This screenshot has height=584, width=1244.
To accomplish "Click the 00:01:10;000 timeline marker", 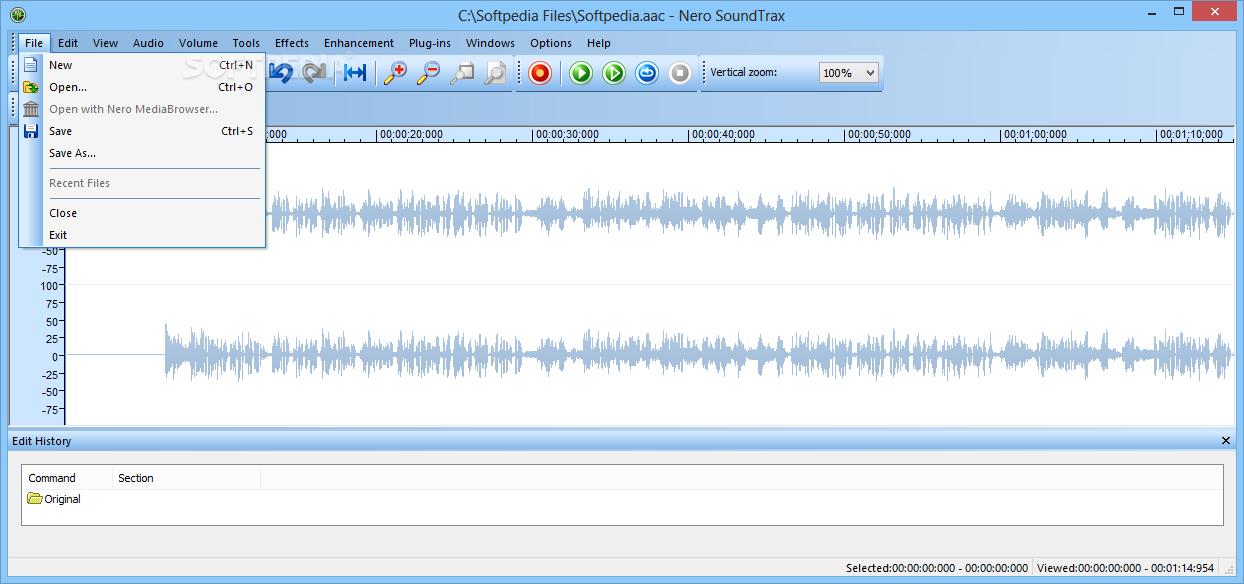I will (1192, 134).
